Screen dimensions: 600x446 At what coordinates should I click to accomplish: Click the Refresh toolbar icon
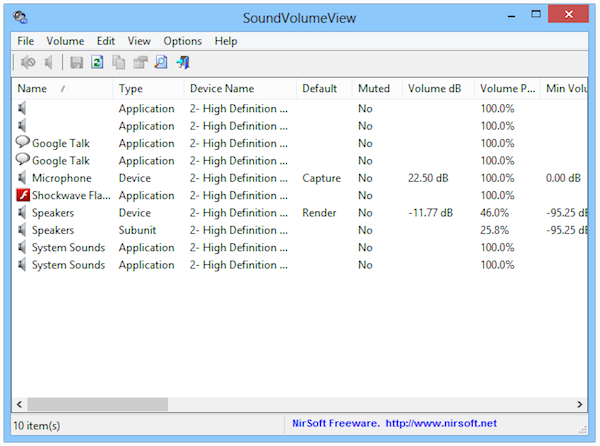[97, 62]
